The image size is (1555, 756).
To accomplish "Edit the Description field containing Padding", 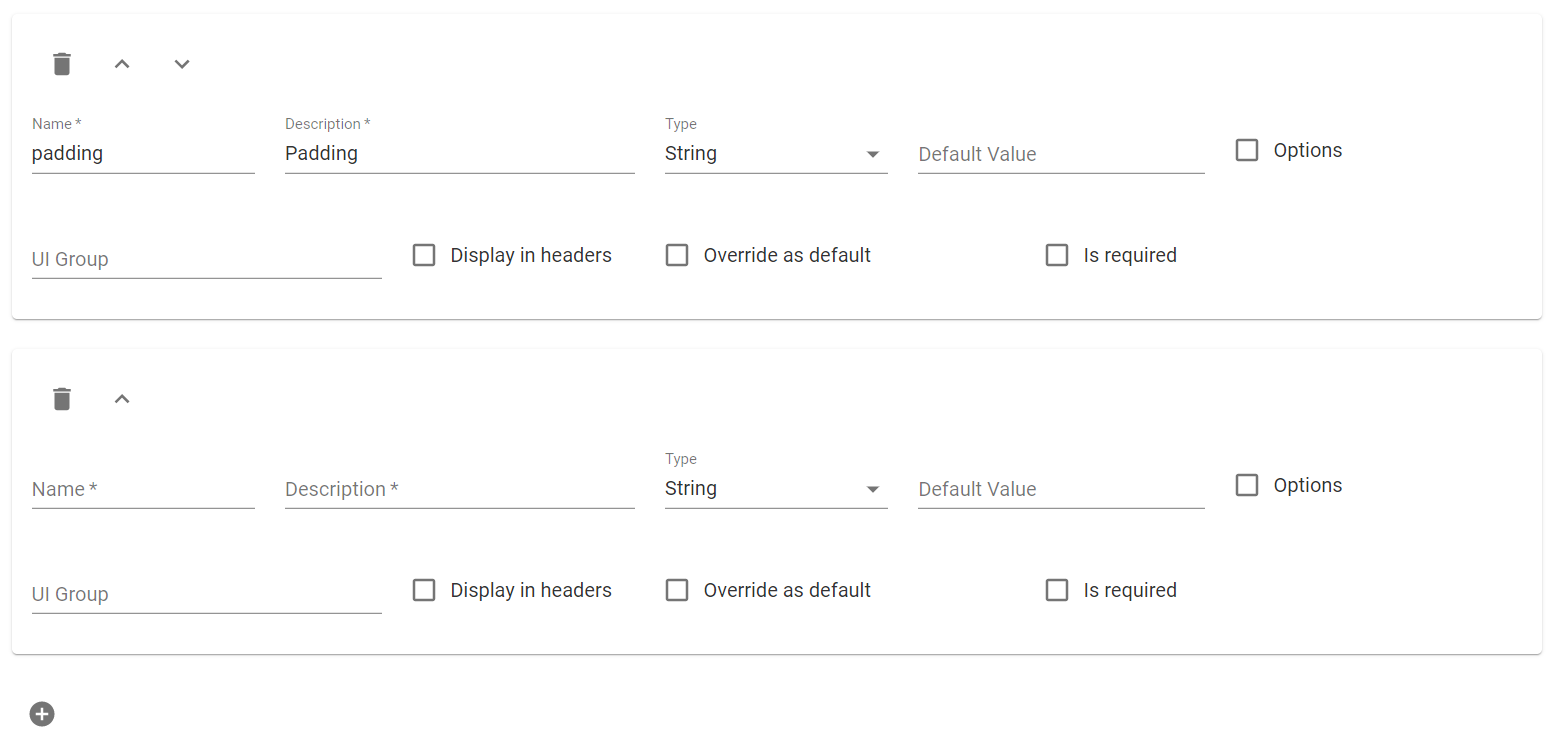I will click(x=459, y=154).
